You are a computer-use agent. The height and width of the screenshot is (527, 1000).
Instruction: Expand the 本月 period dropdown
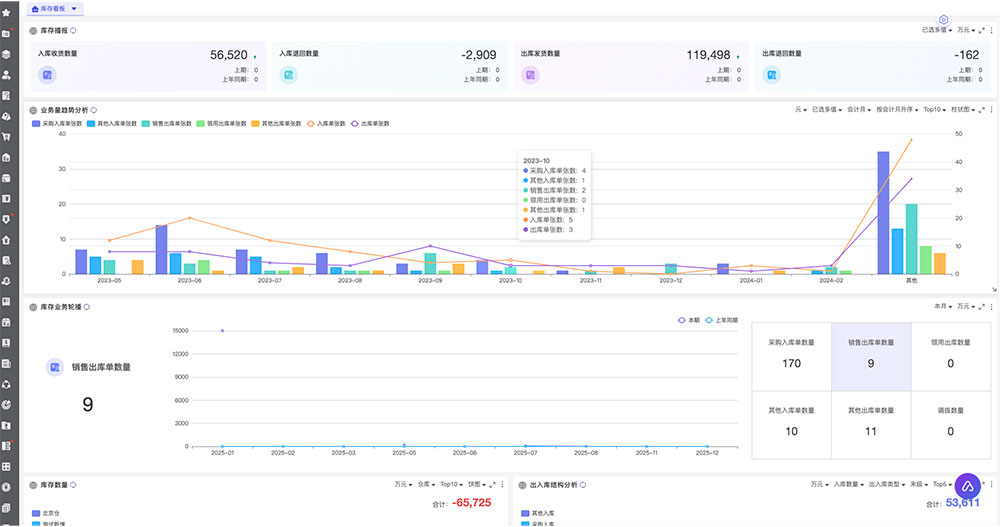pyautogui.click(x=942, y=306)
